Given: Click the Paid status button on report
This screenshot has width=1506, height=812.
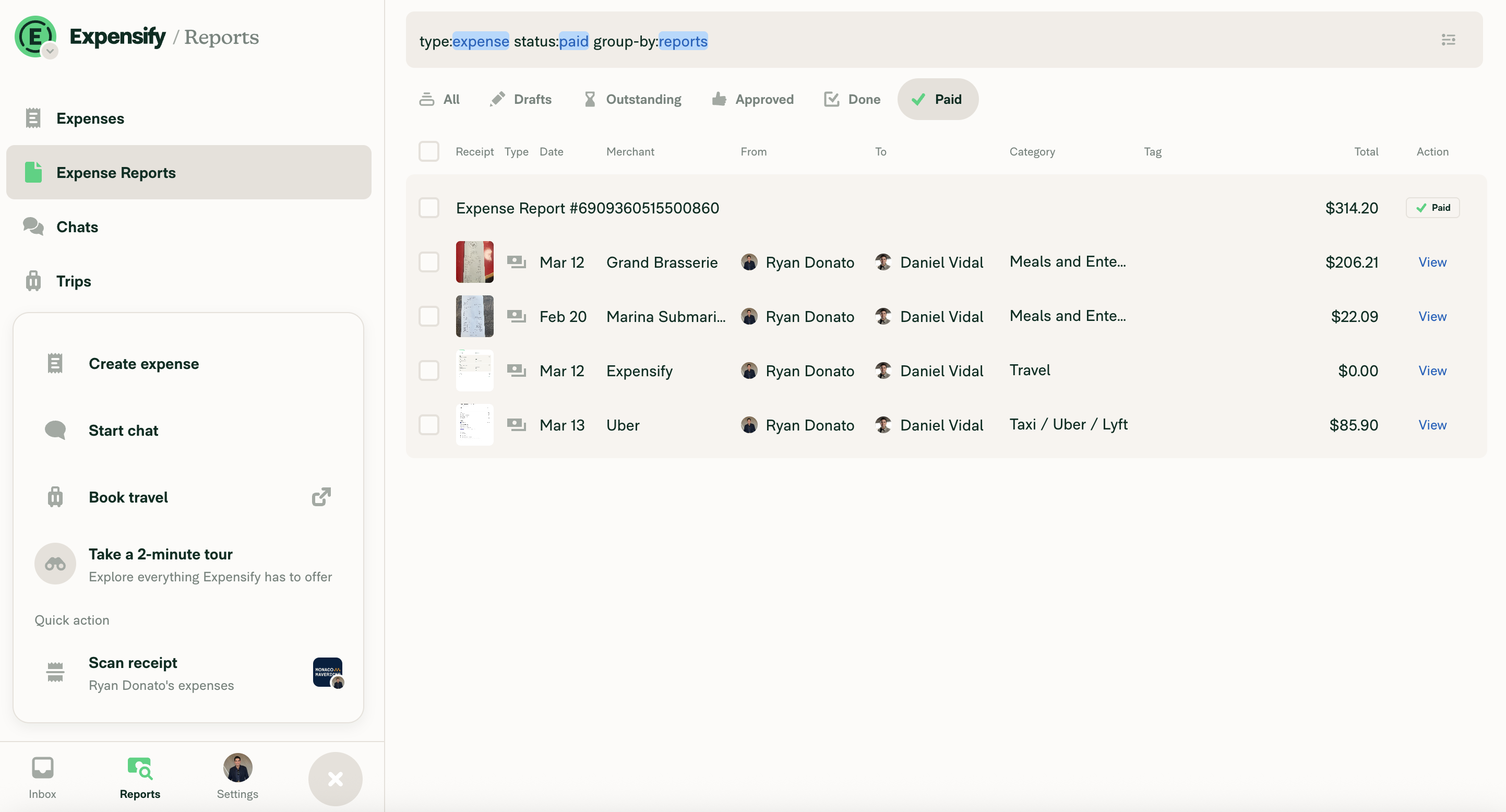Looking at the screenshot, I should point(1432,208).
